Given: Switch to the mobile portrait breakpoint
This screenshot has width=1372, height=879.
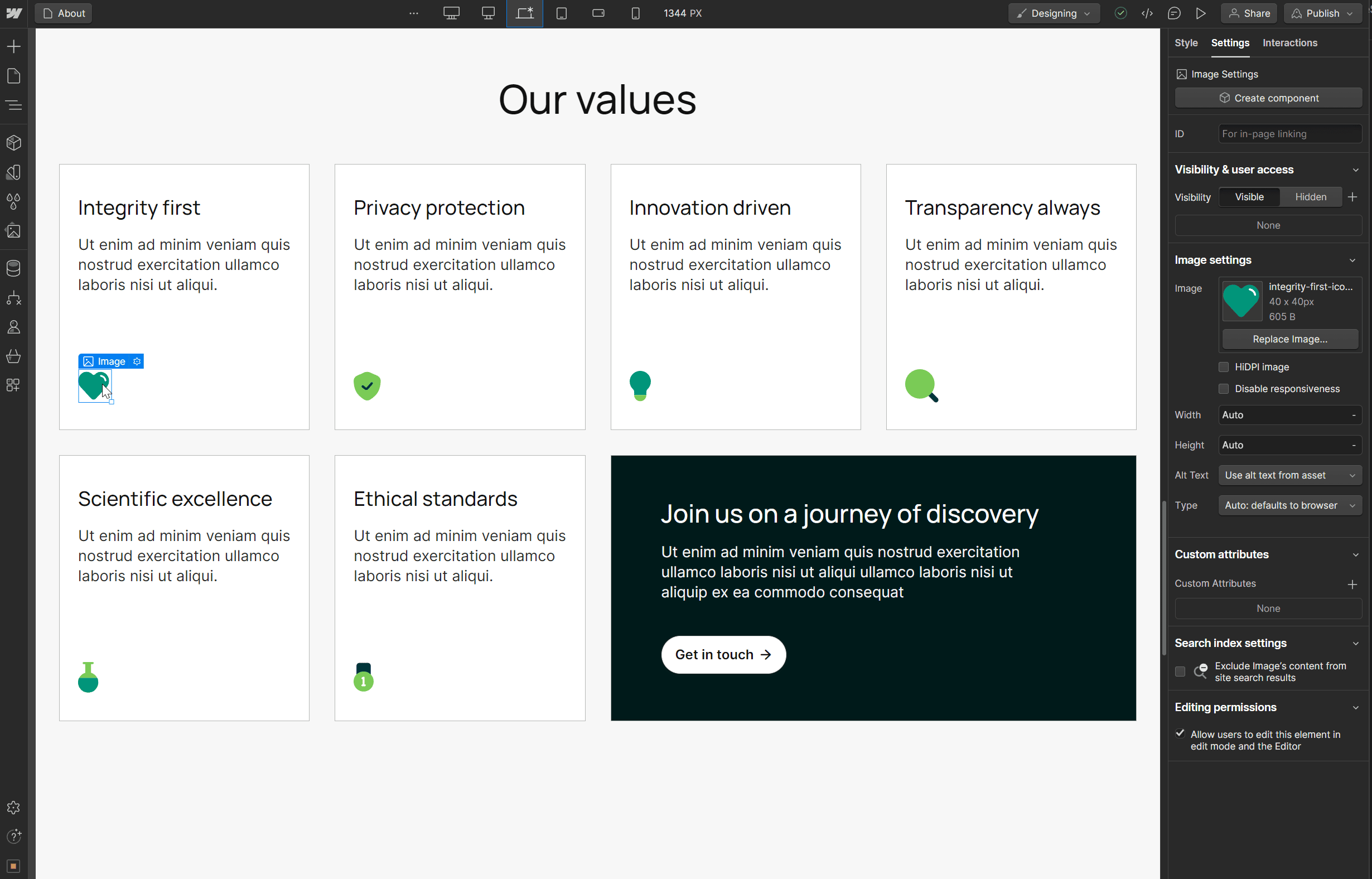Looking at the screenshot, I should coord(635,13).
